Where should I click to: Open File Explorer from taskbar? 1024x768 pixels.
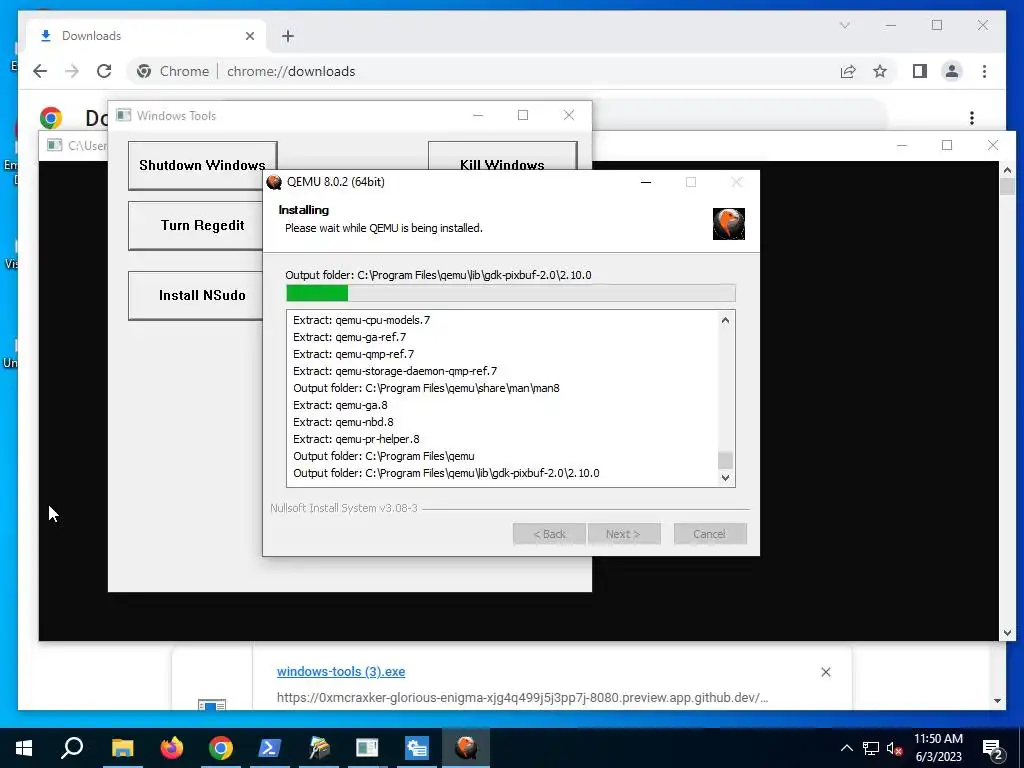(x=122, y=748)
